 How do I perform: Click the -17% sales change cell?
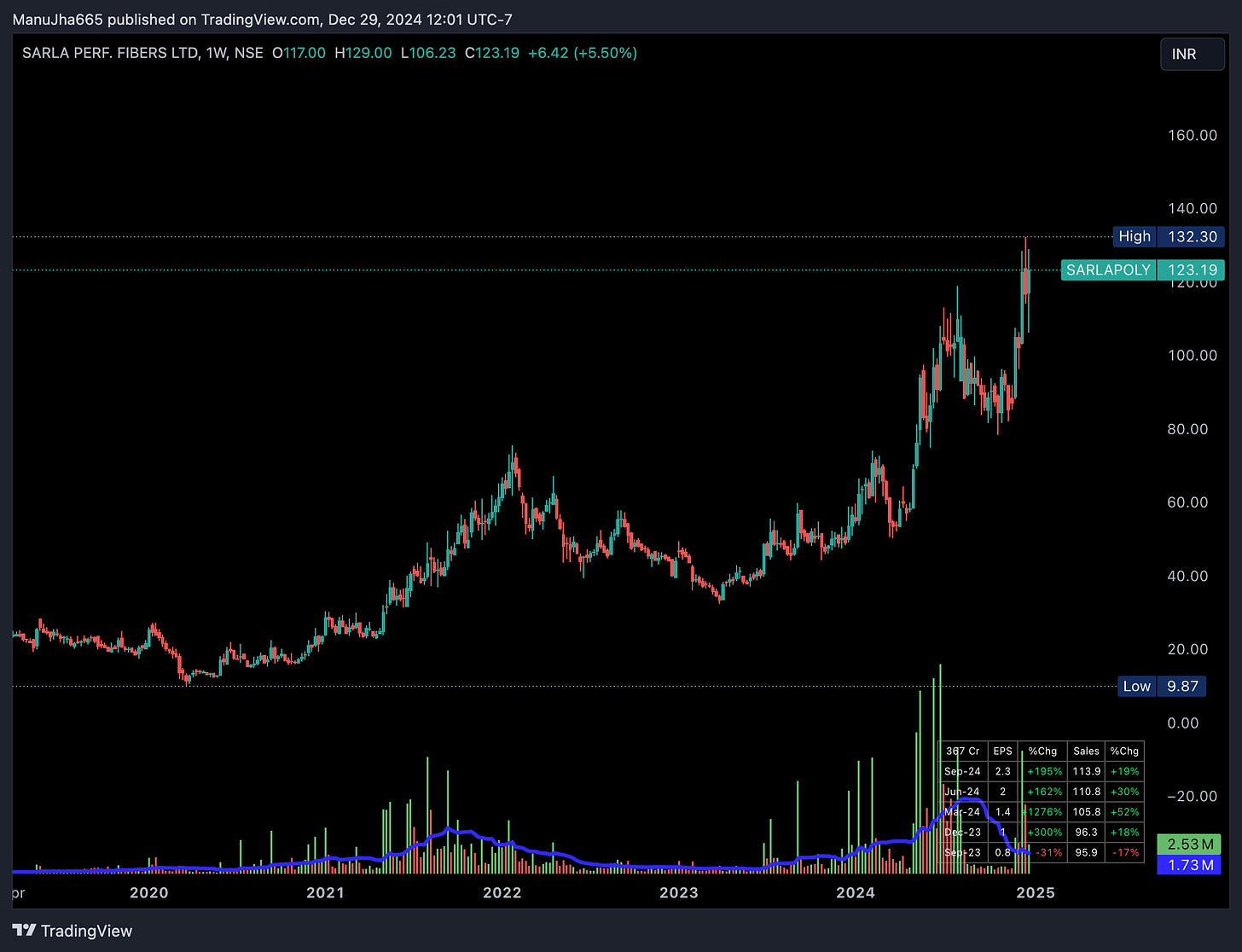pos(1124,852)
